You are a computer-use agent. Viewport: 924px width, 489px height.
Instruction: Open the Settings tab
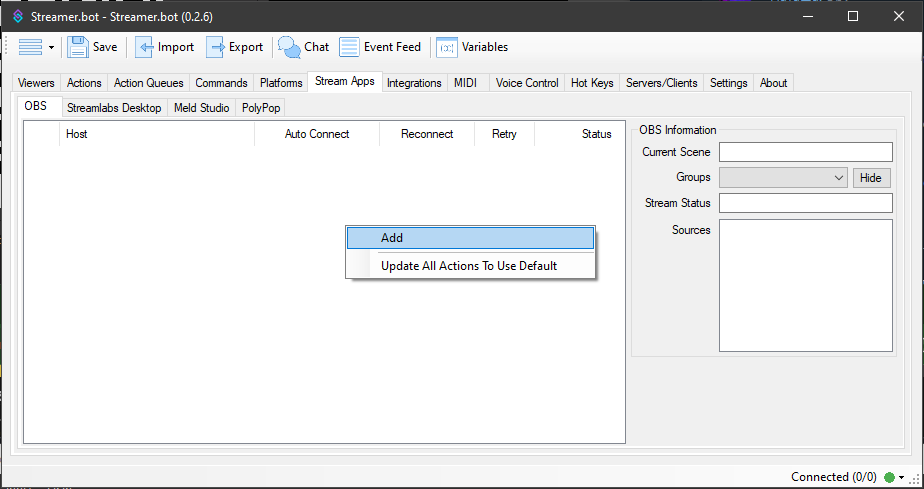pyautogui.click(x=728, y=83)
